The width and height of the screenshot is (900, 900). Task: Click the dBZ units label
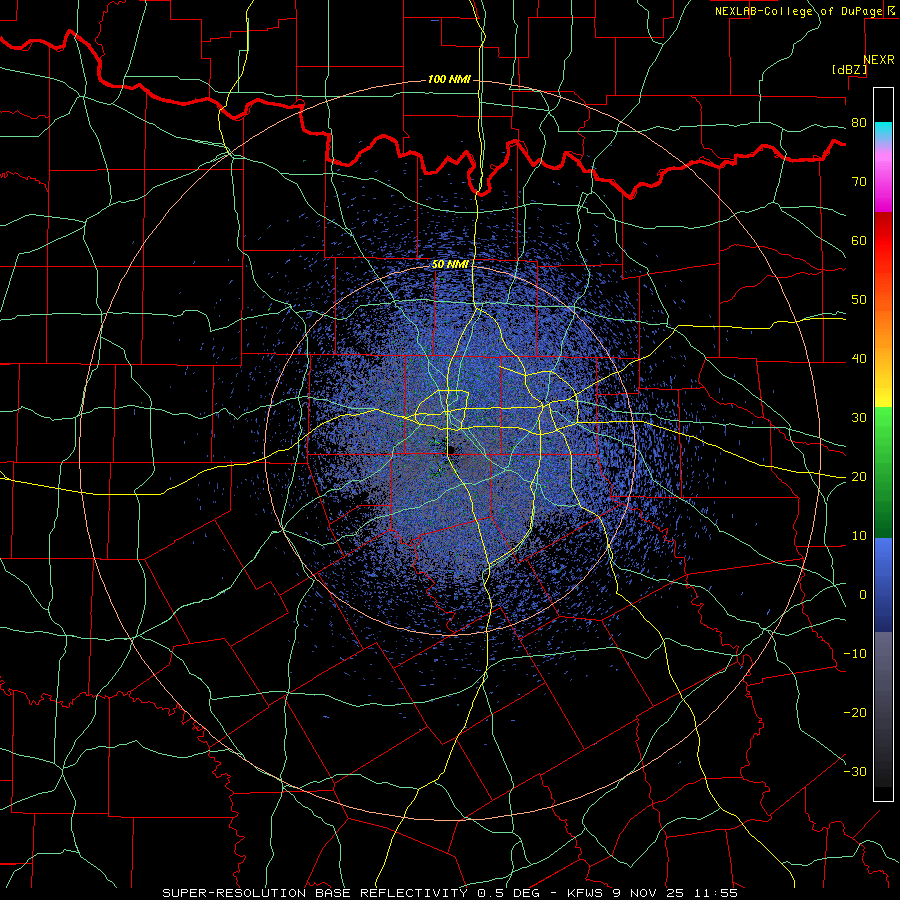(849, 69)
